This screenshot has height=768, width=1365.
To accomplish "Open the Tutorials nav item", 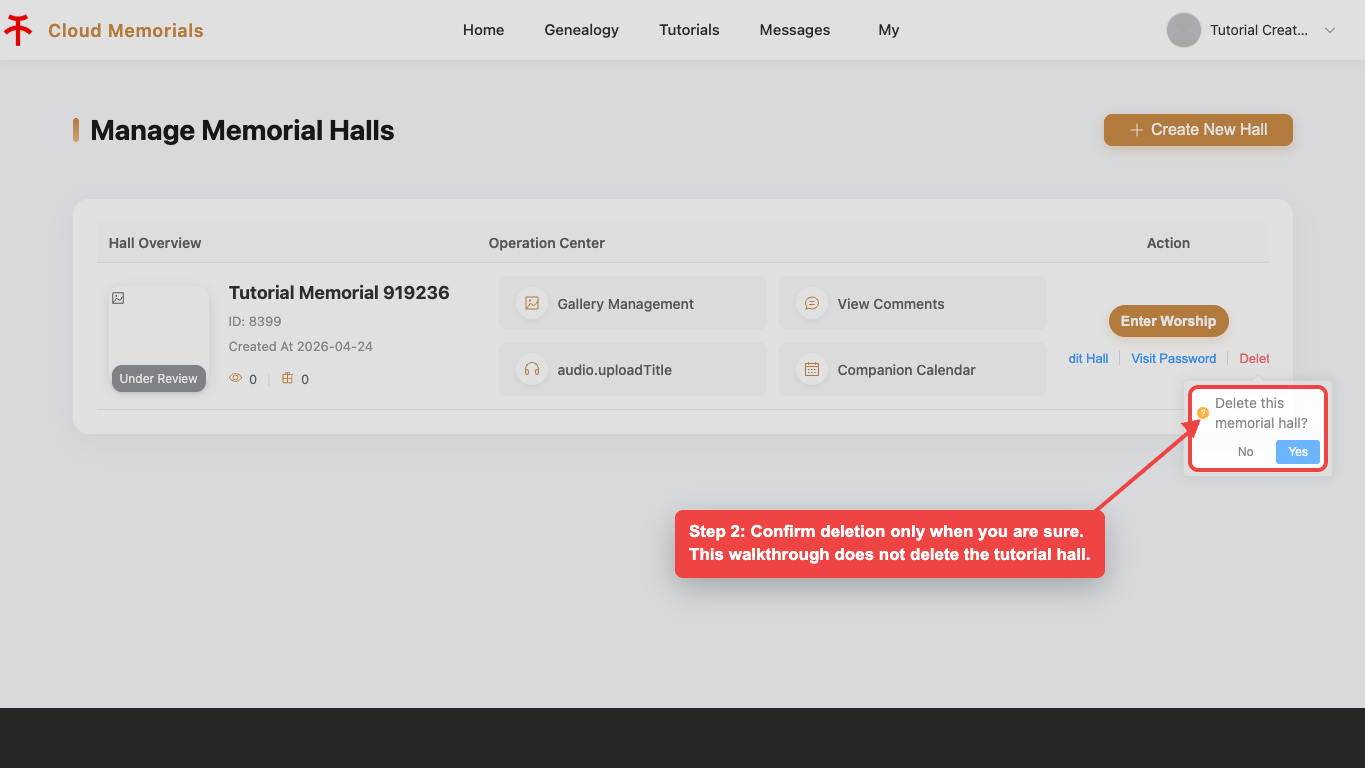I will pos(689,30).
